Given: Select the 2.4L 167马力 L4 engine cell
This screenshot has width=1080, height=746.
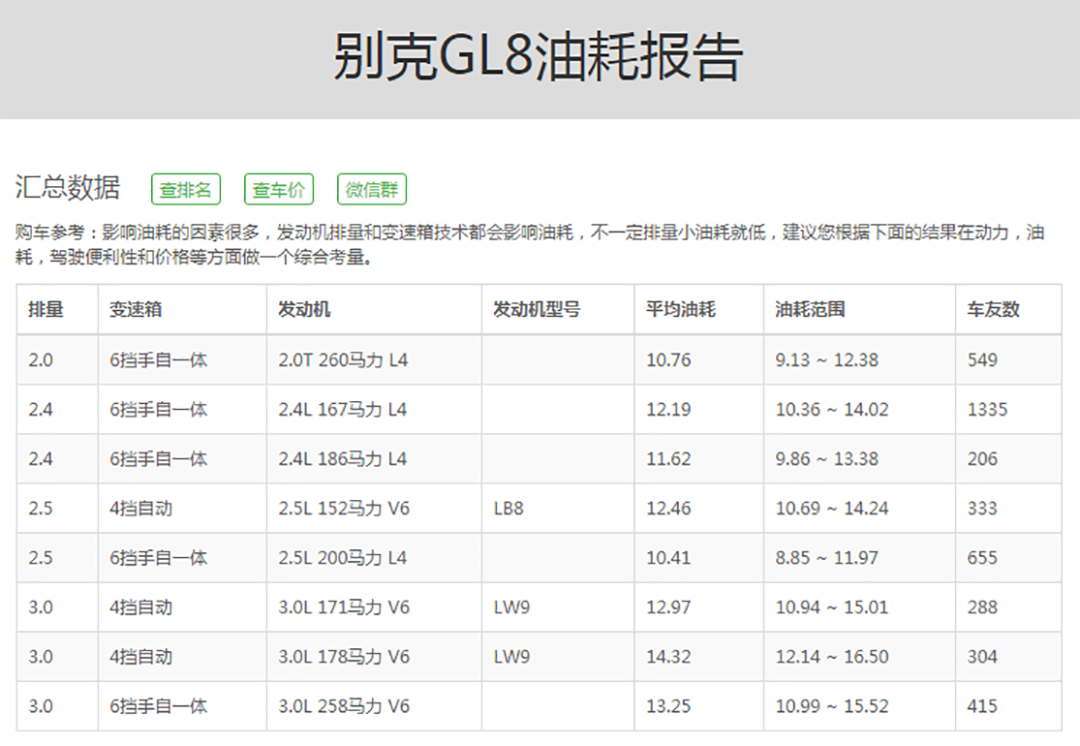Looking at the screenshot, I should click(343, 409).
